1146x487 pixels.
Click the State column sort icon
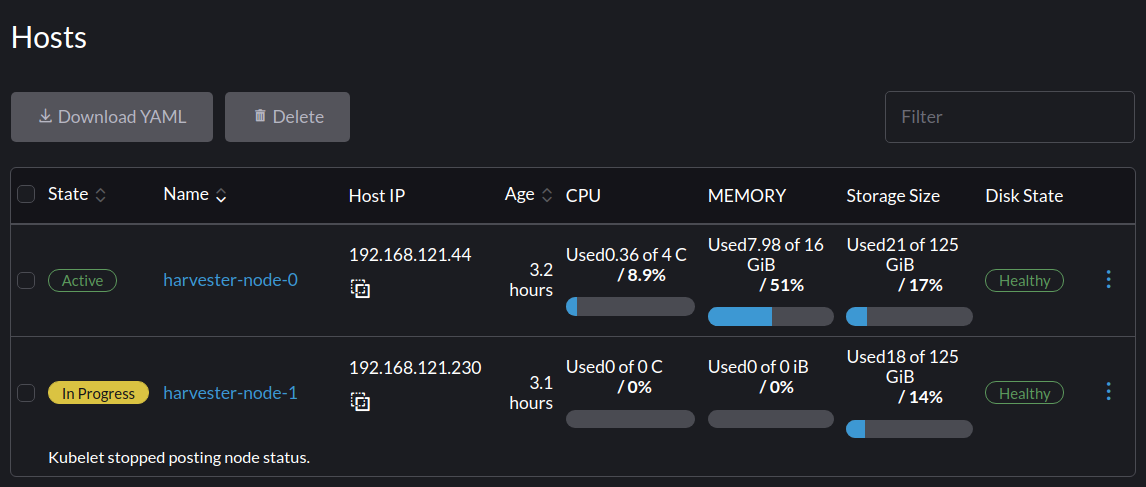click(100, 195)
